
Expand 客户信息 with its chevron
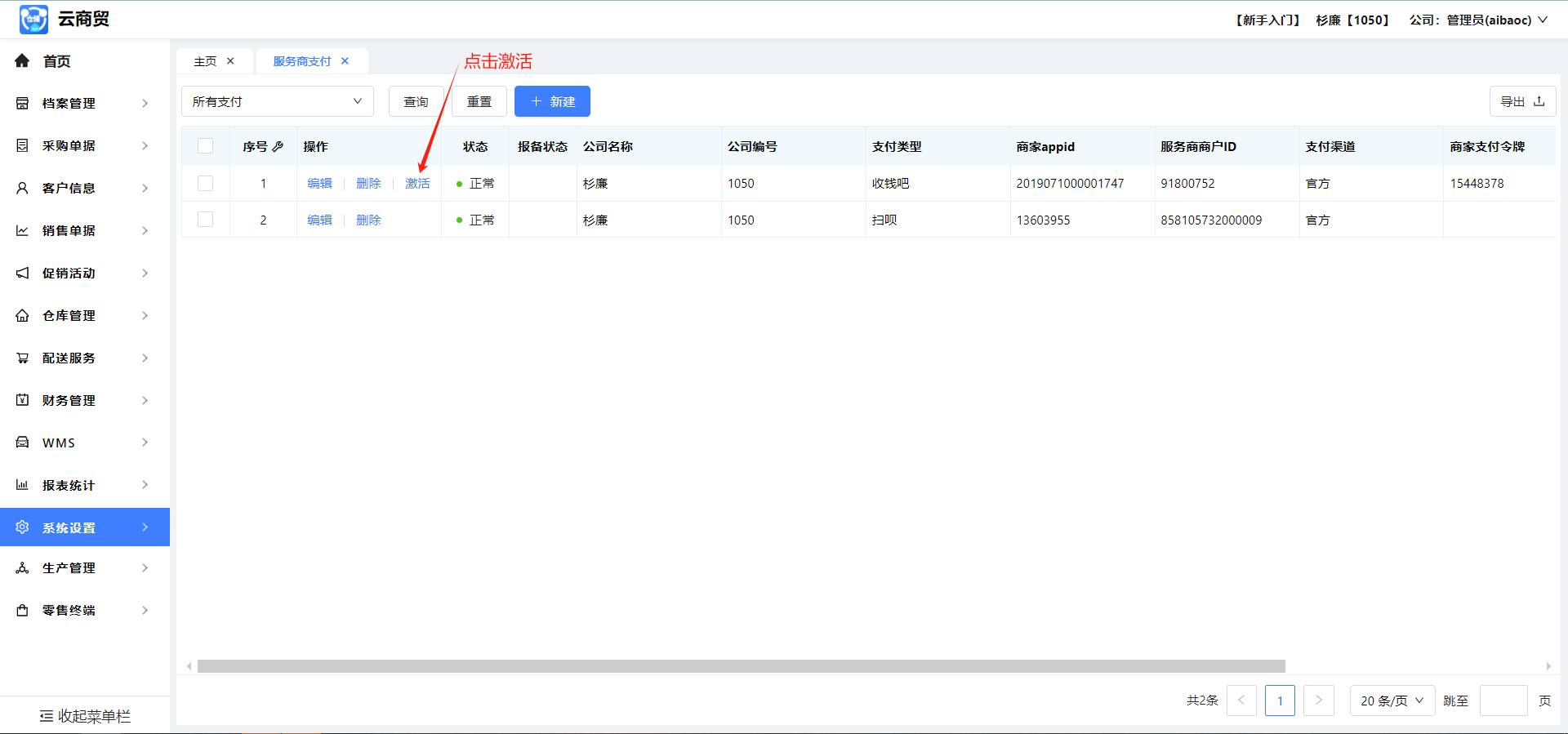(x=145, y=189)
